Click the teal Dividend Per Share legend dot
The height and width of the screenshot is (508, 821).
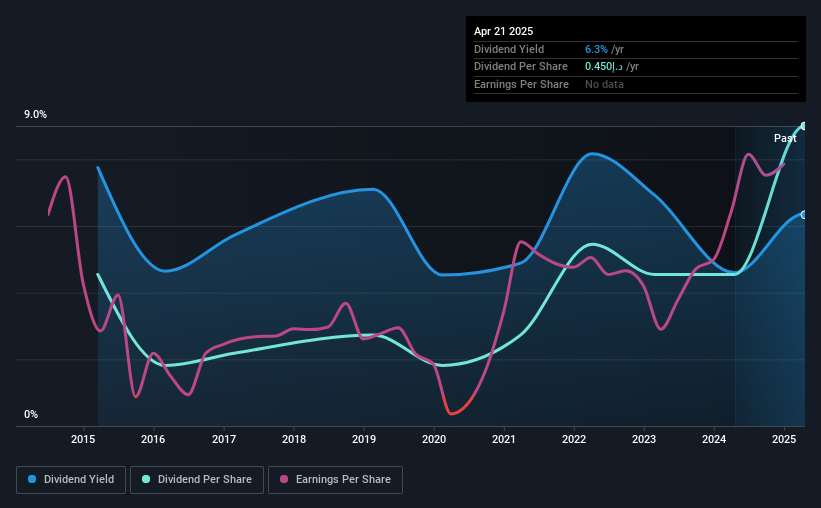click(x=146, y=479)
